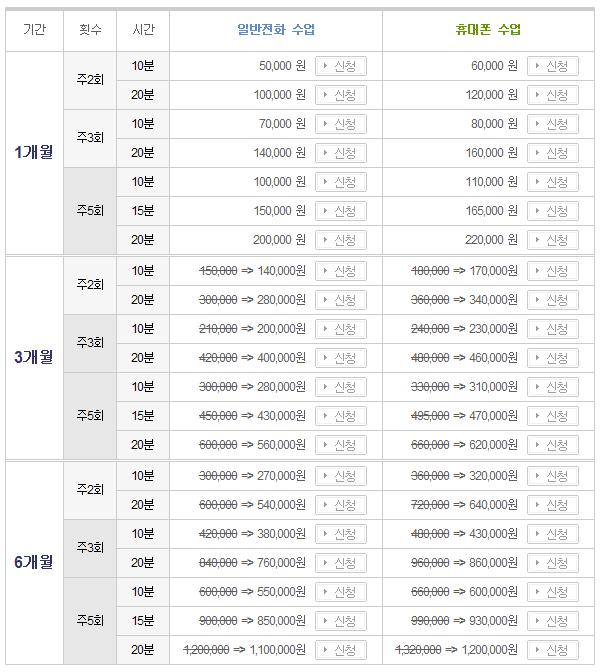
Task: Apply for 6개월 주2회 10분 일반전화 270,000원
Action: tap(341, 476)
